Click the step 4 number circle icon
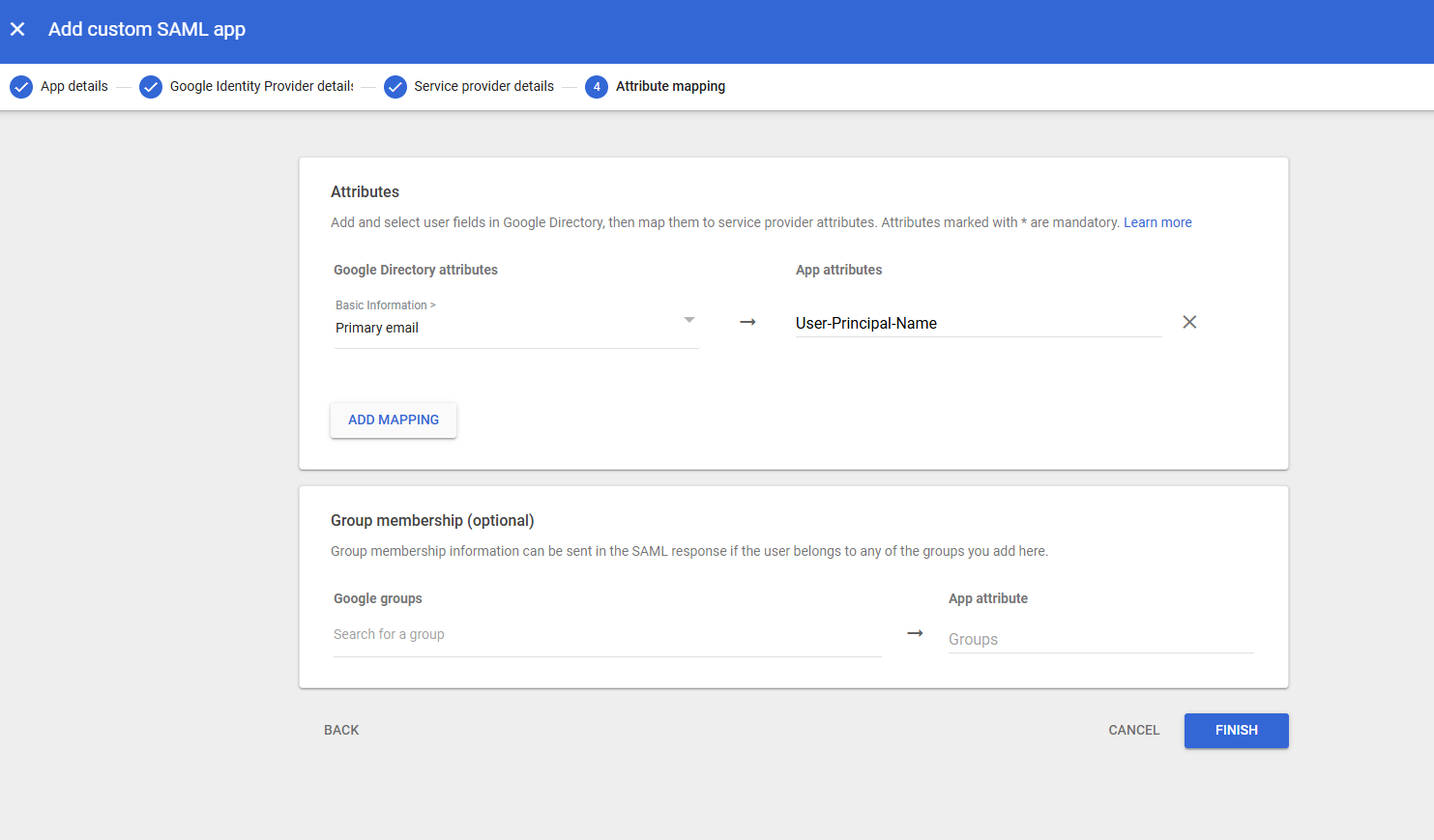The width and height of the screenshot is (1434, 840). pos(597,87)
